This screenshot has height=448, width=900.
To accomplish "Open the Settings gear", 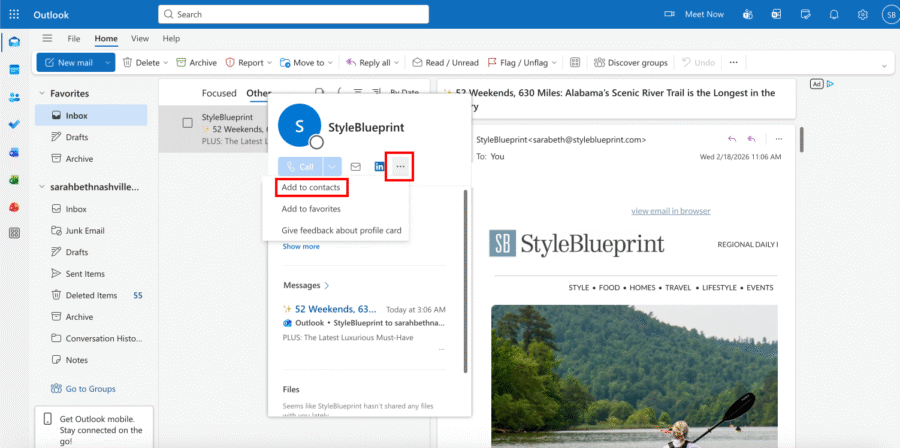I will pos(863,14).
